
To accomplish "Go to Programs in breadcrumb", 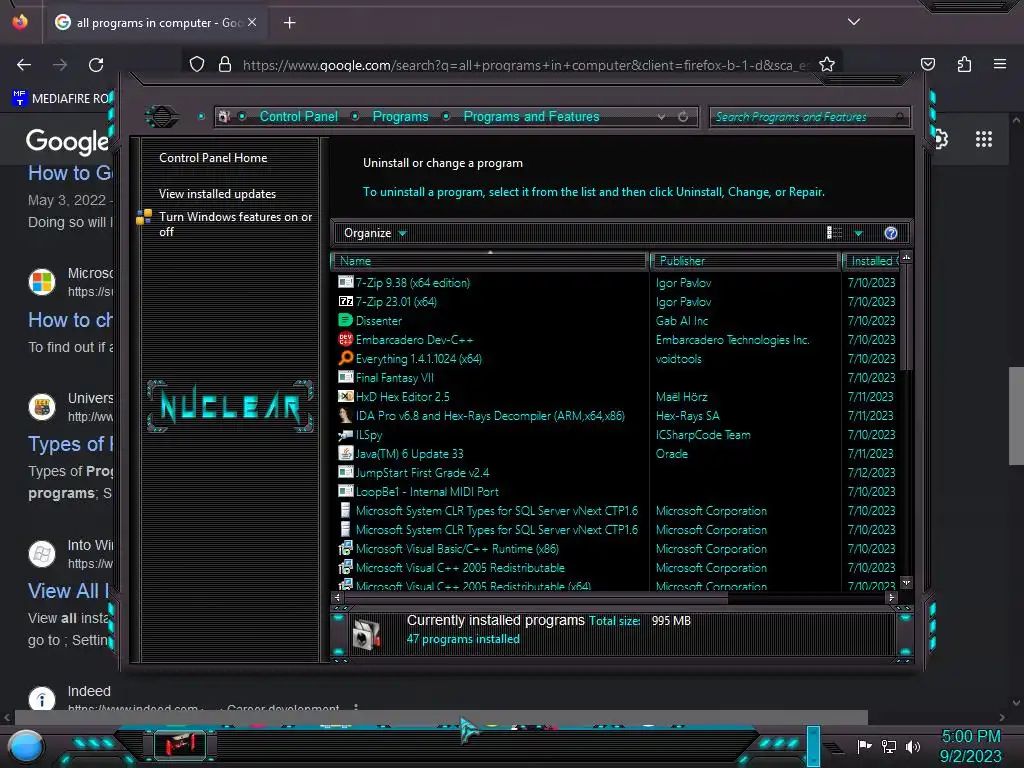I will pos(400,116).
